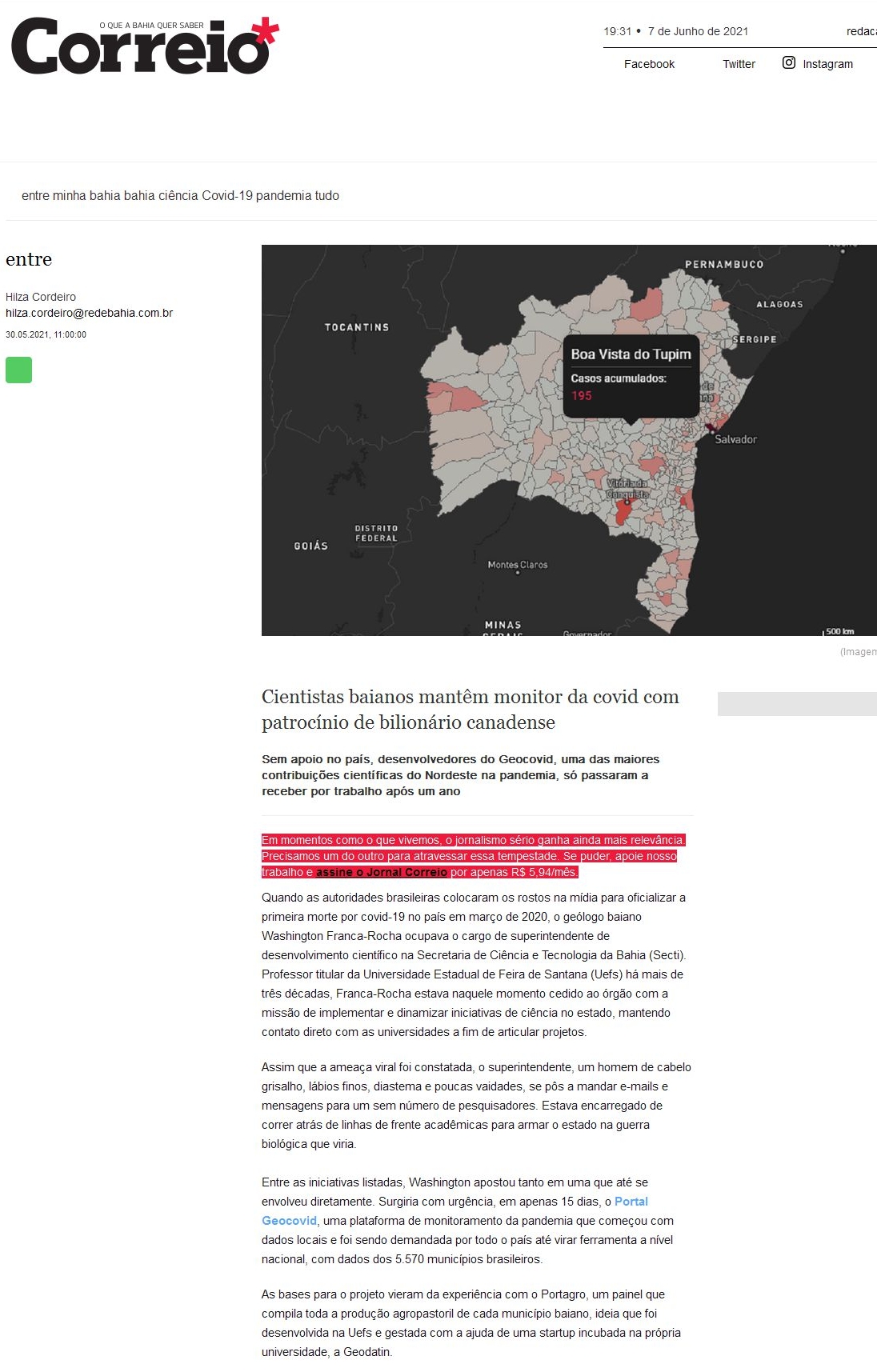Click the Instagram camera icon
The image size is (877, 1372).
[788, 63]
